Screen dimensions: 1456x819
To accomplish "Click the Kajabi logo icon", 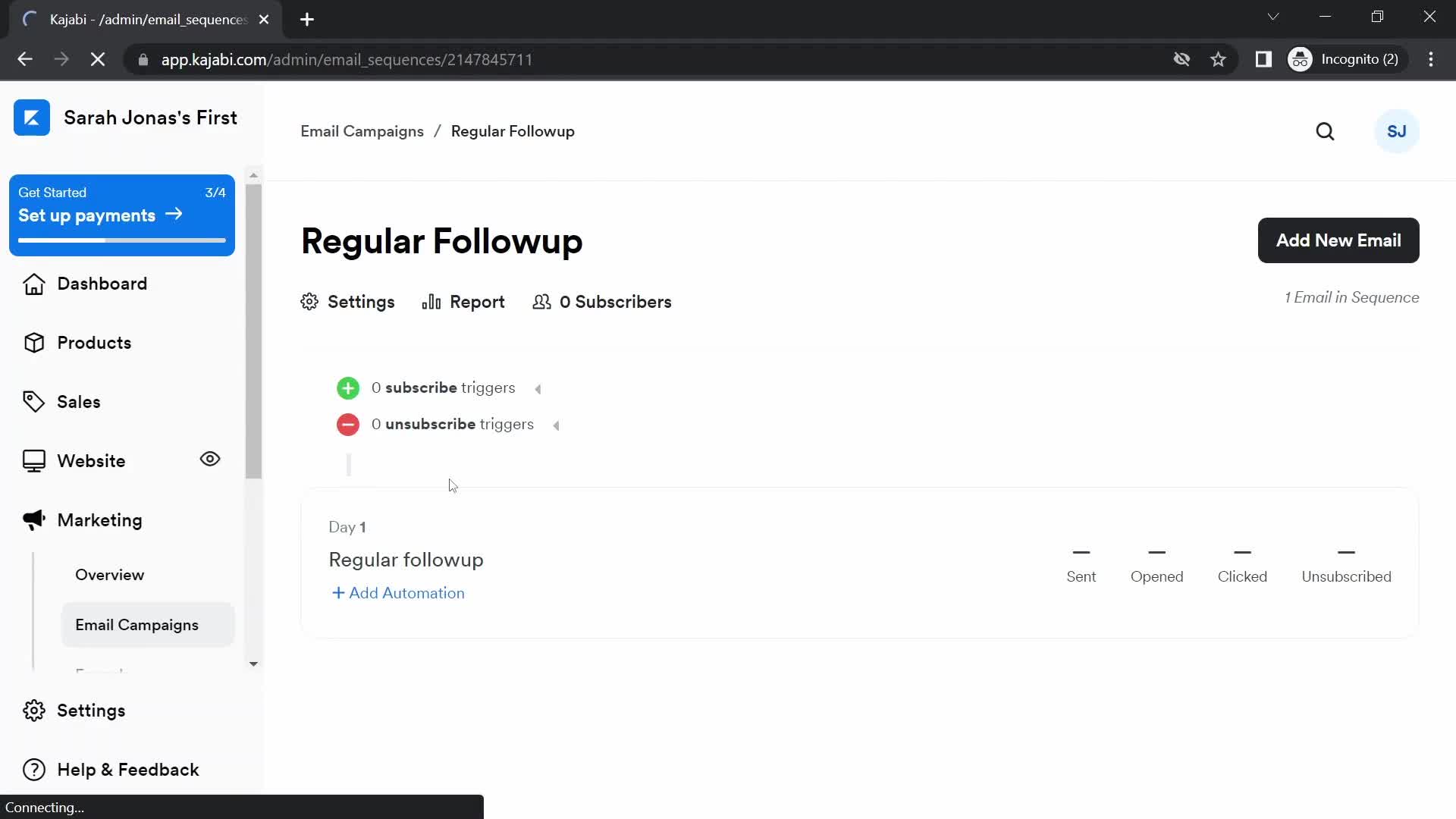I will pos(32,118).
